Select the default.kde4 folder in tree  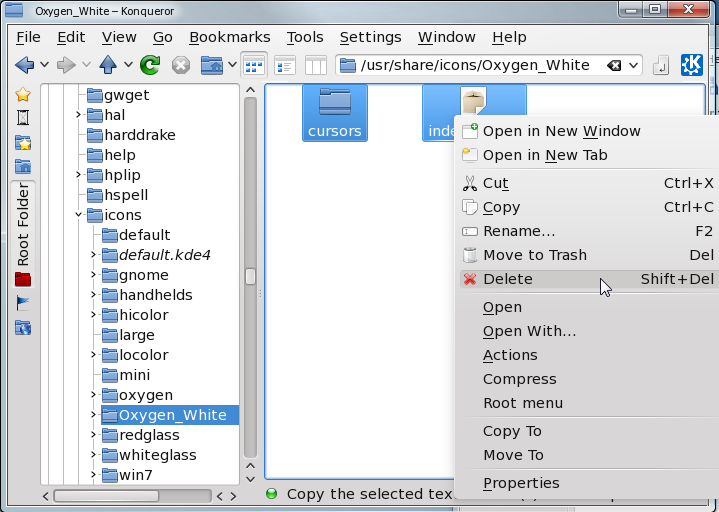point(156,255)
